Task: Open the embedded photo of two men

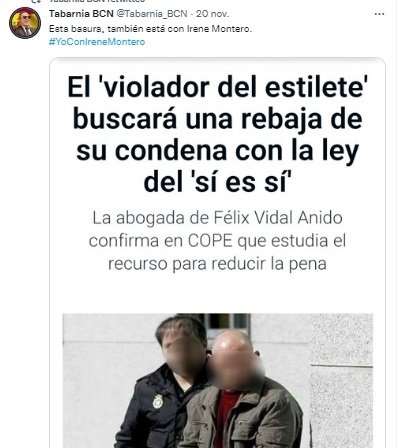Action: (x=218, y=380)
